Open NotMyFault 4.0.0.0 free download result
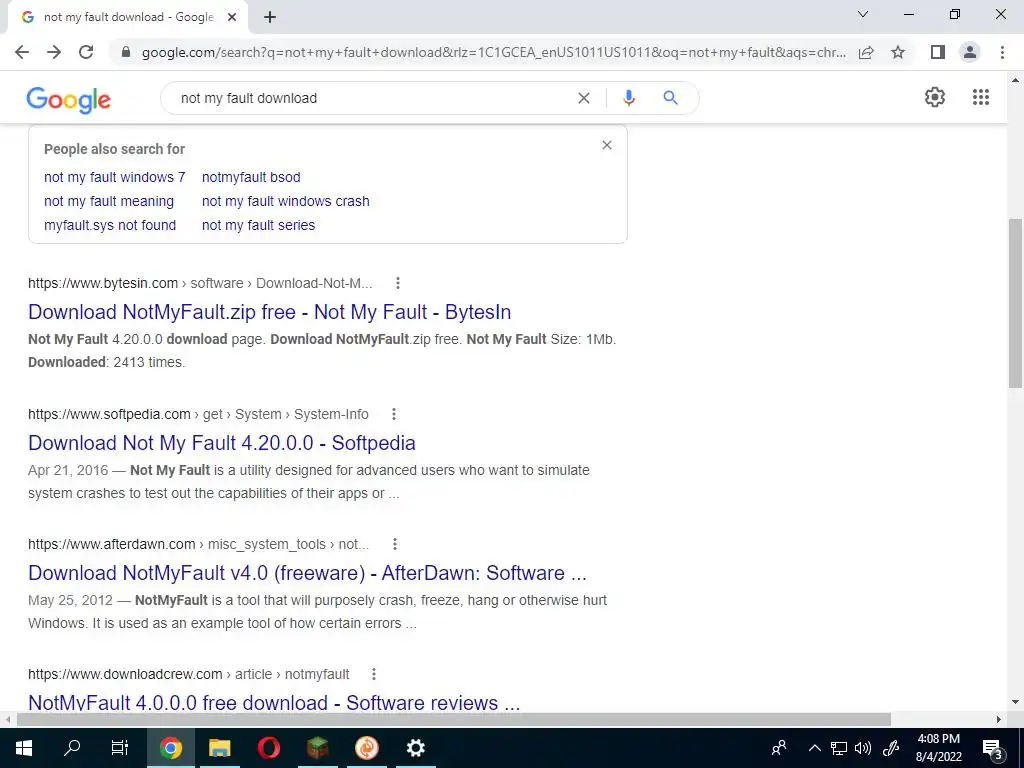Image resolution: width=1024 pixels, height=768 pixels. point(274,702)
